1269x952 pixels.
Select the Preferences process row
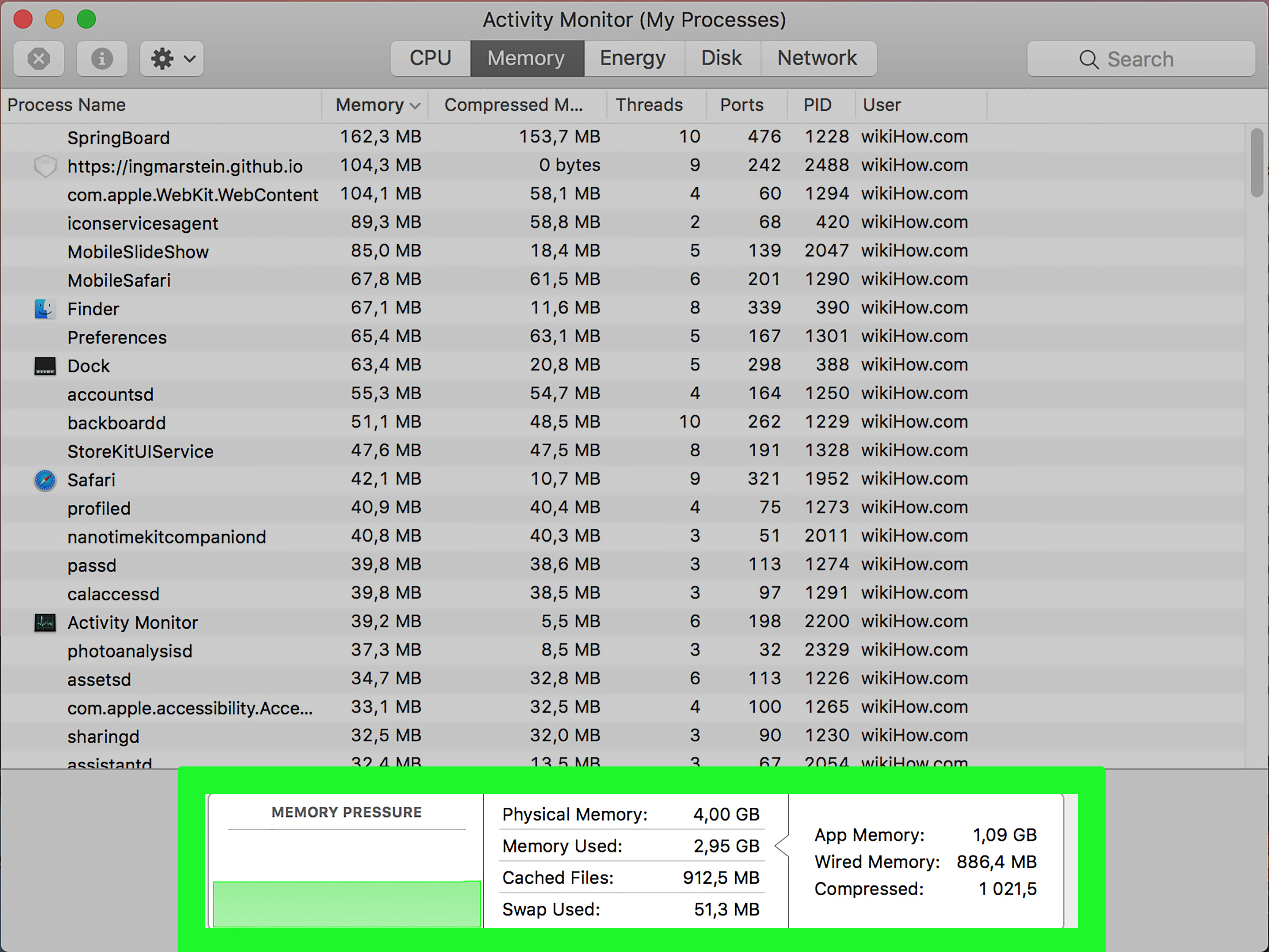(623, 337)
